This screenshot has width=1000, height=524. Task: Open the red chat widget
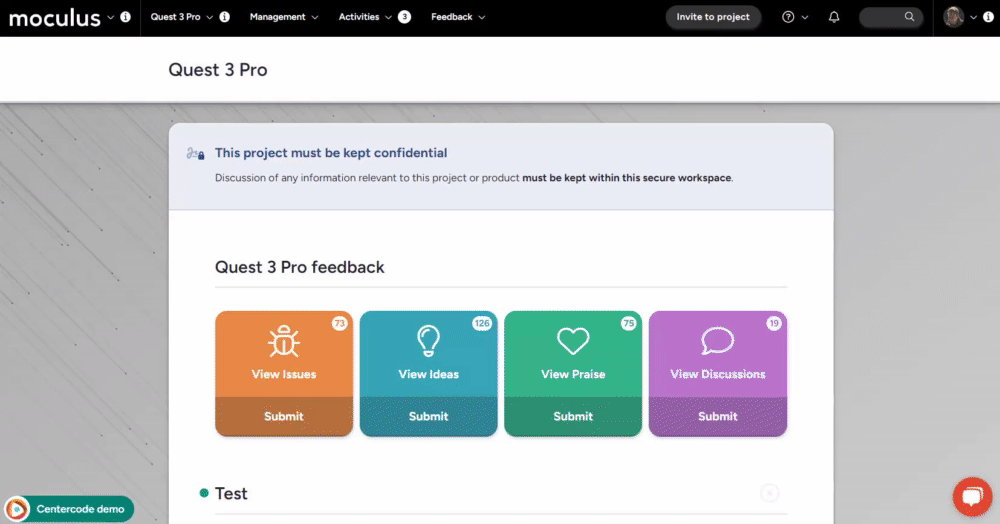point(973,497)
